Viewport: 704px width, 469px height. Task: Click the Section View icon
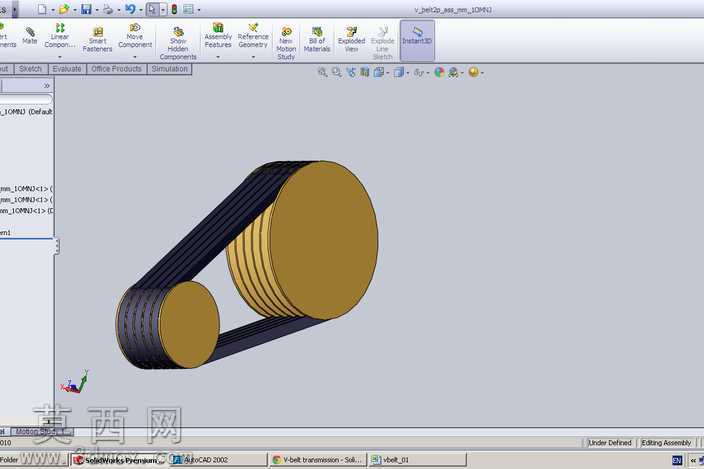point(365,72)
